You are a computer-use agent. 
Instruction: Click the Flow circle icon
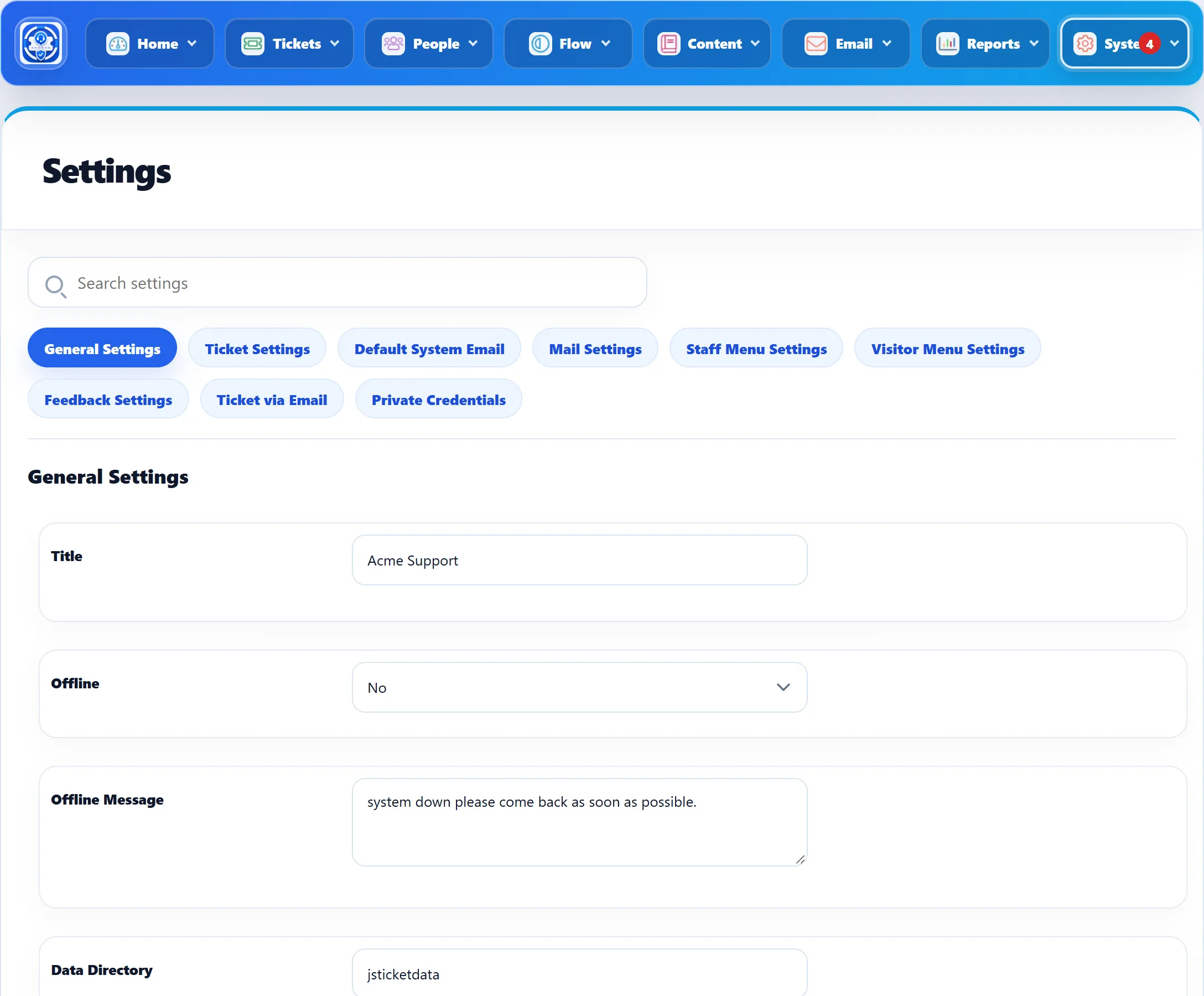pyautogui.click(x=540, y=44)
